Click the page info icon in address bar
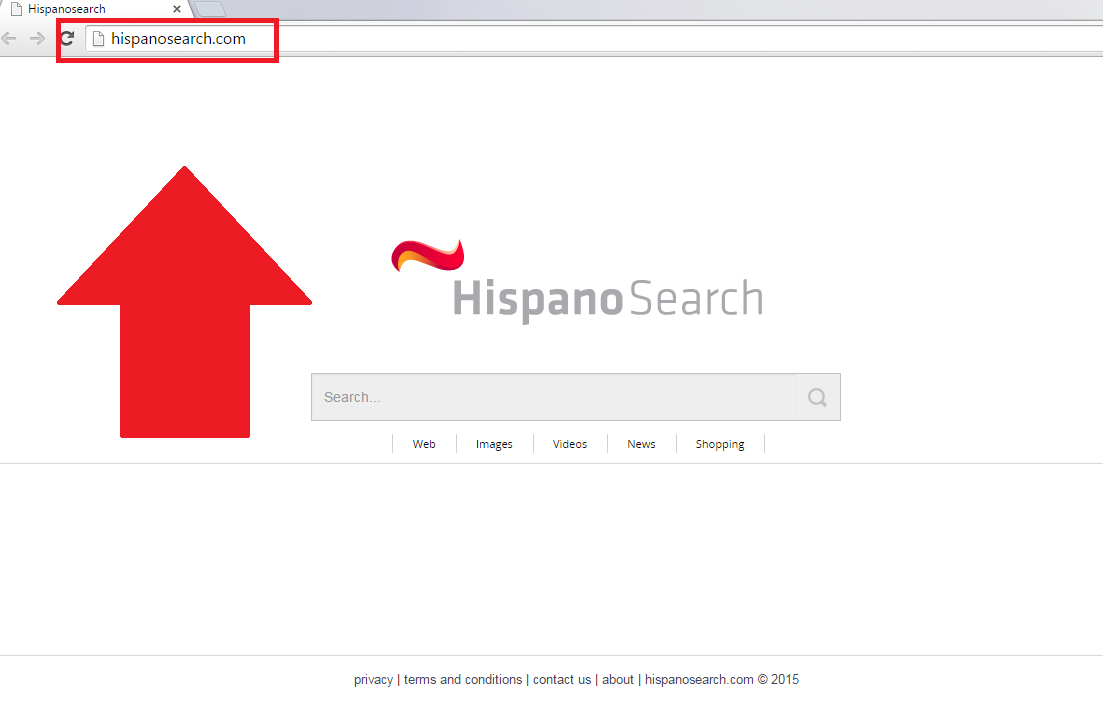 [98, 39]
